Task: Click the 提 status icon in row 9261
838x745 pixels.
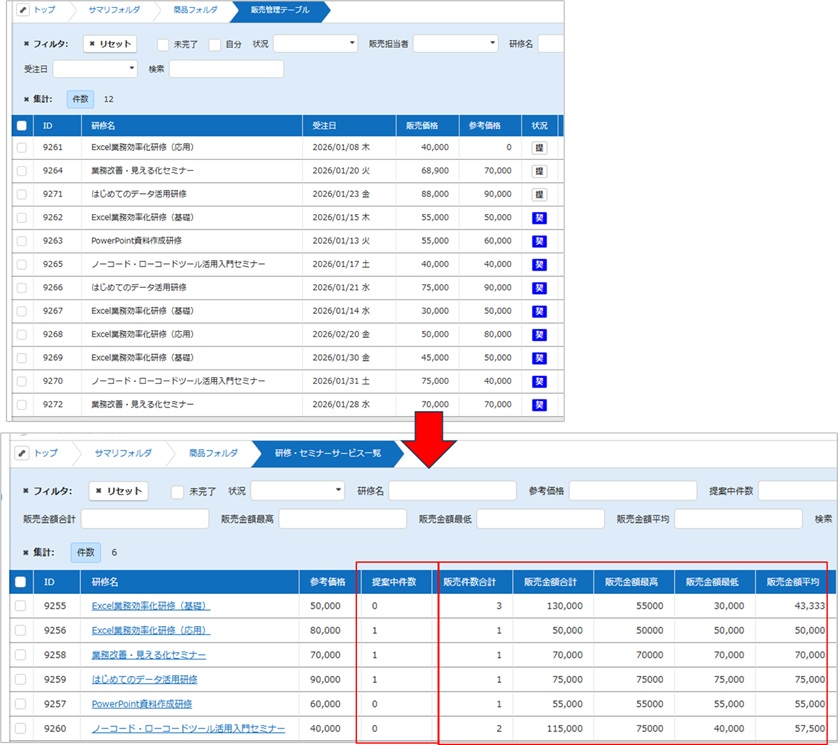Action: (539, 147)
